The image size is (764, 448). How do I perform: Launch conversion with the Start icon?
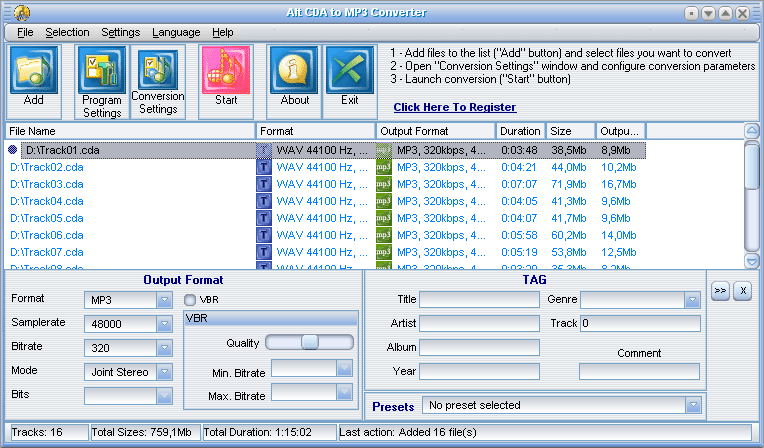[x=226, y=70]
